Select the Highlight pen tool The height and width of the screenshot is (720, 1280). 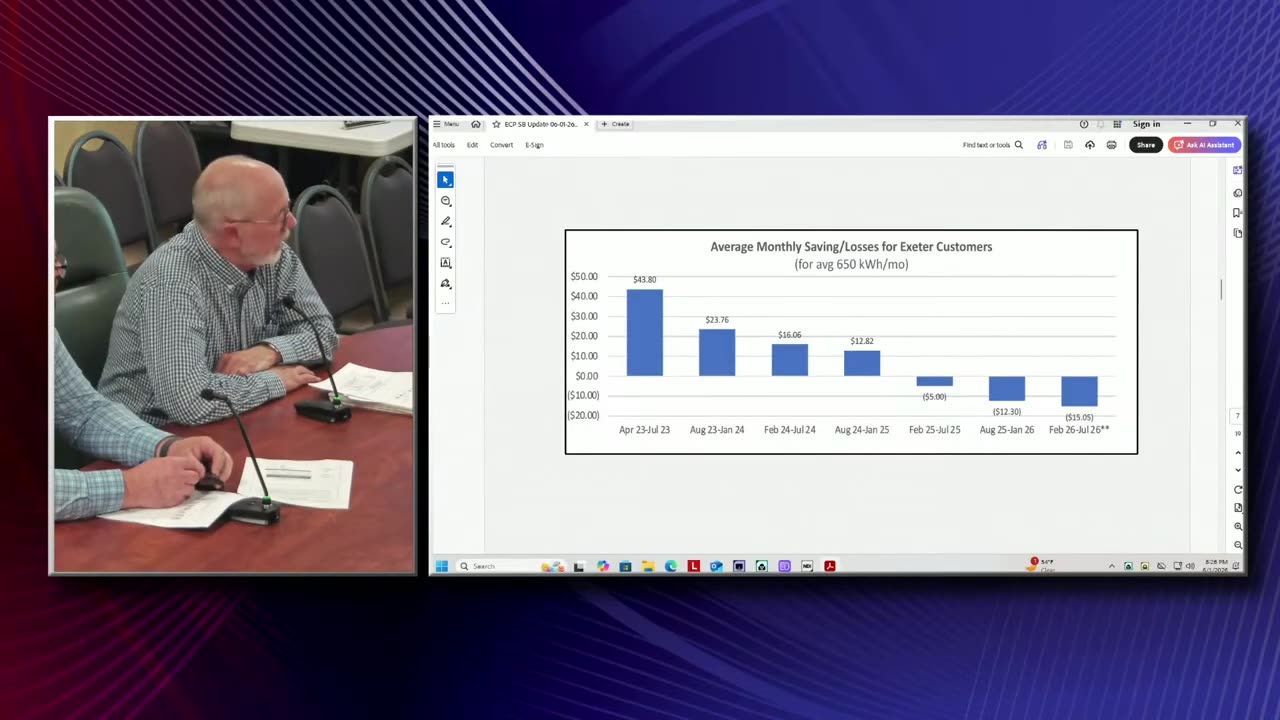coord(446,222)
